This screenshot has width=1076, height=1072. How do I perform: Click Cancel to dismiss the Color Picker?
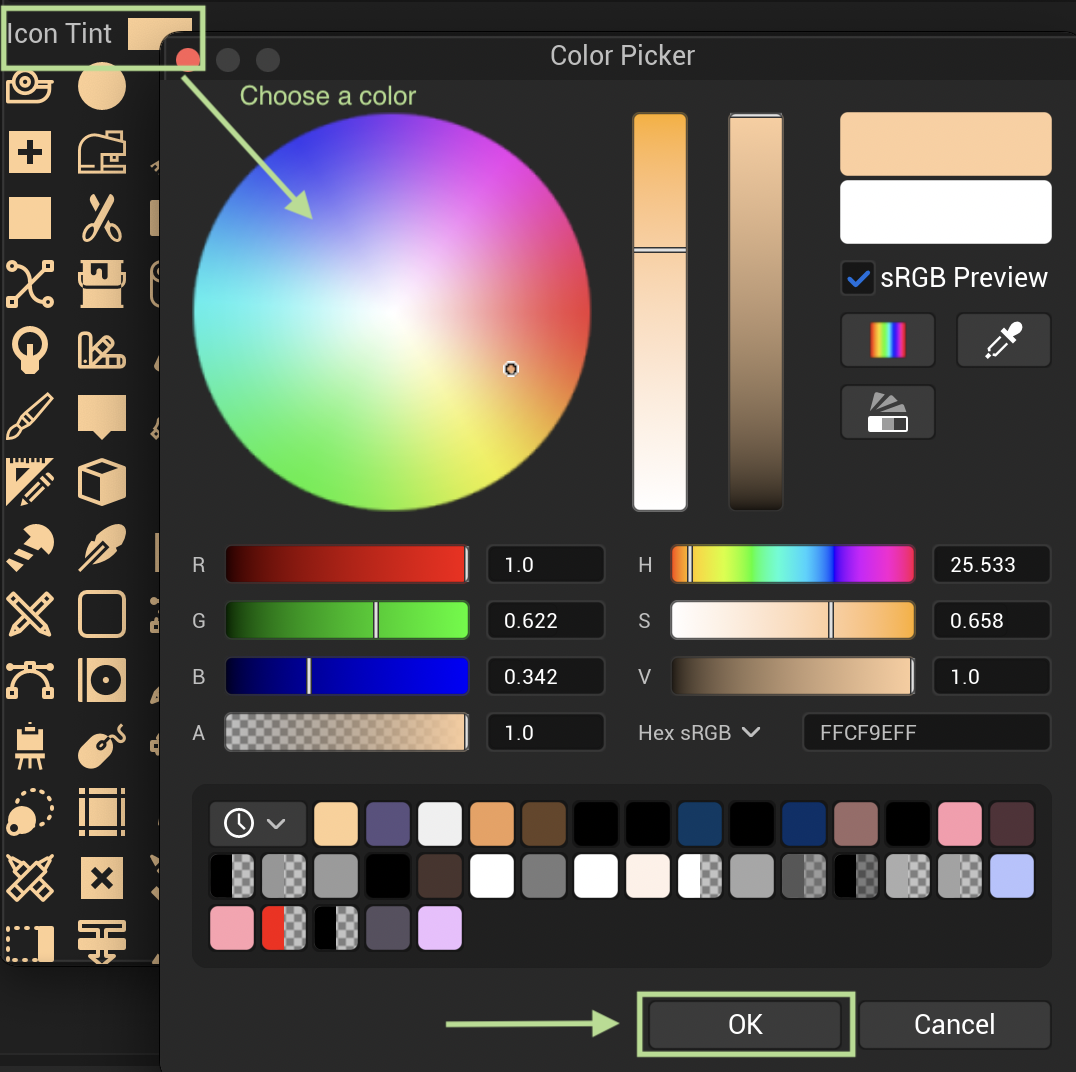pos(953,1024)
